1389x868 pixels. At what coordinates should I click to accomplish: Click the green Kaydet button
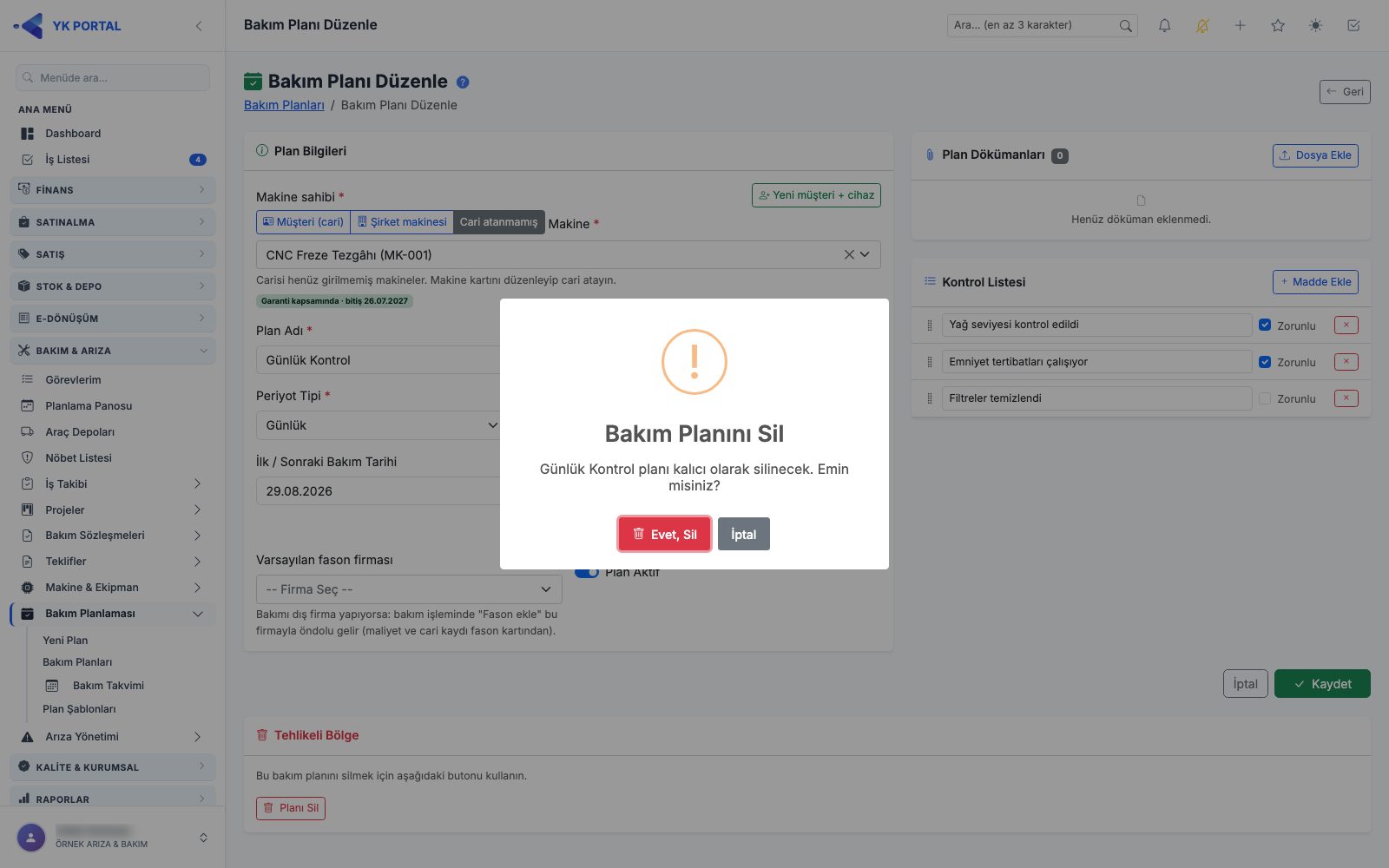(1322, 684)
